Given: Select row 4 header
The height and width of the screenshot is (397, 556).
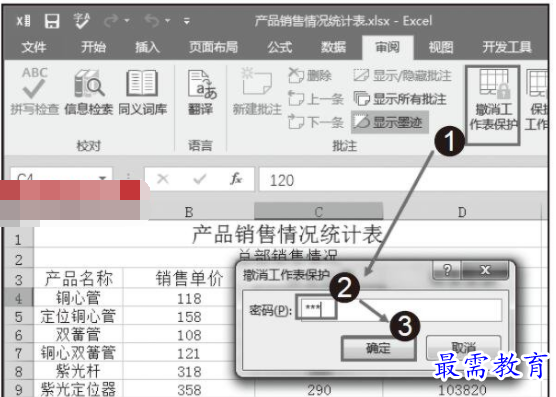Looking at the screenshot, I should click(18, 298).
